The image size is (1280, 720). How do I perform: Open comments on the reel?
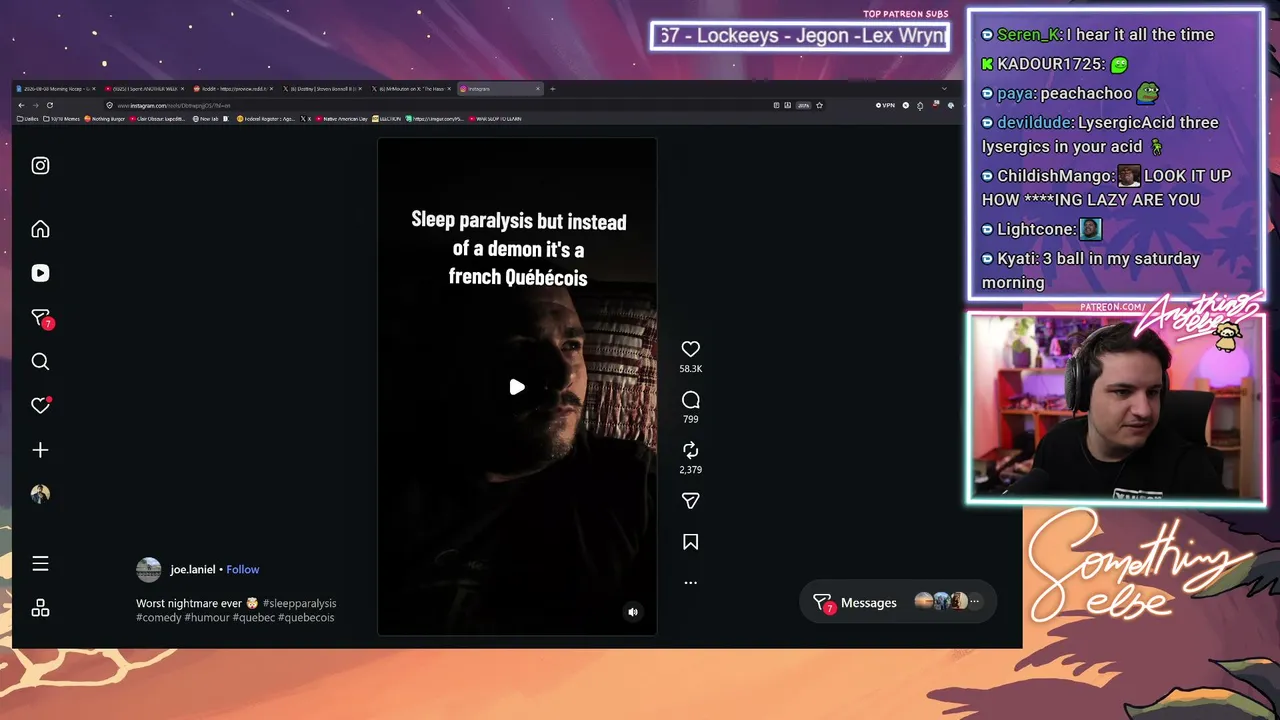(x=690, y=400)
